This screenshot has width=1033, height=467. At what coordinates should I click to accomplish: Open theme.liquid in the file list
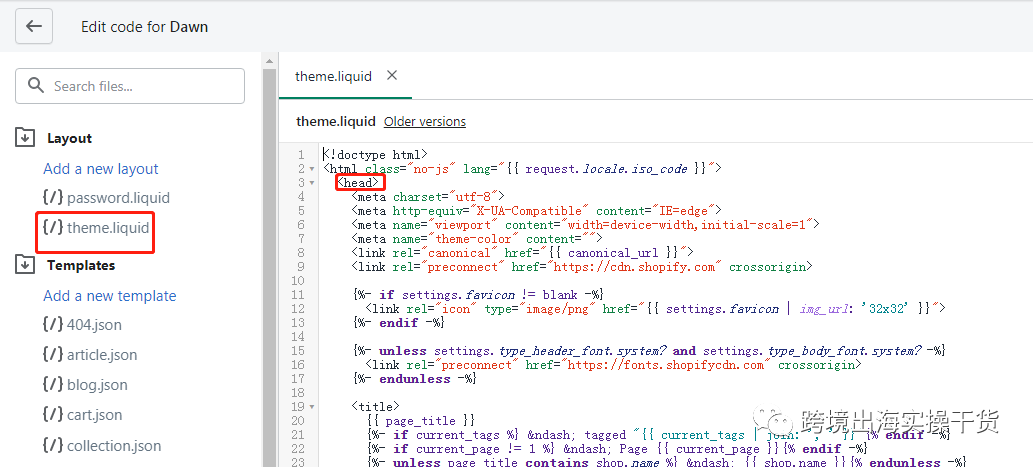coord(108,228)
